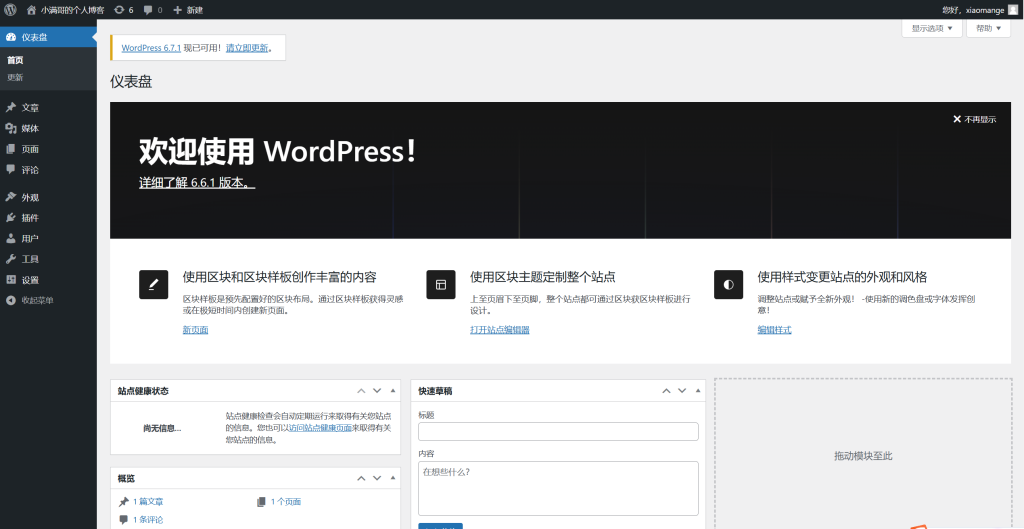
Task: Click the 拖动模块至此 drop area
Action: tap(863, 456)
